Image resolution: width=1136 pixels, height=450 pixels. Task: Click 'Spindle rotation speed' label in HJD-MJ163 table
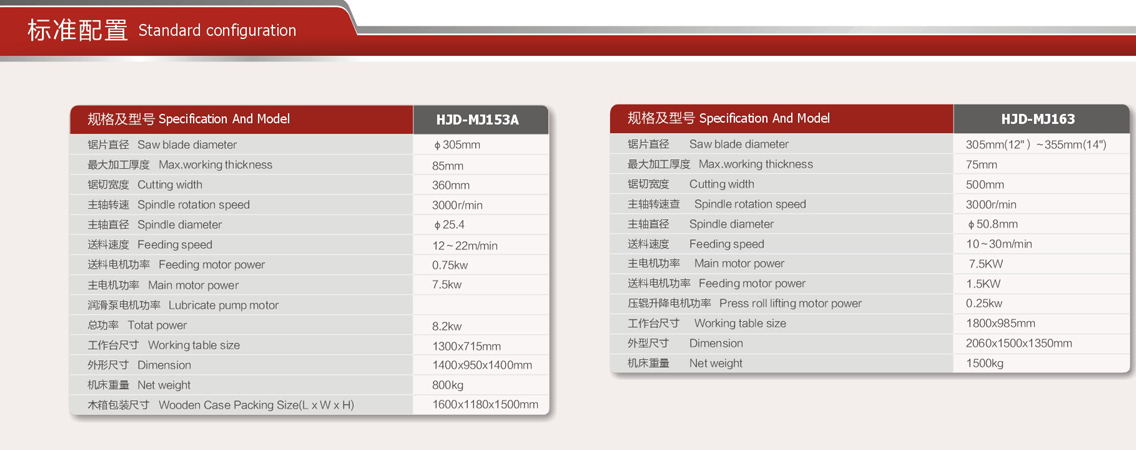click(x=750, y=204)
